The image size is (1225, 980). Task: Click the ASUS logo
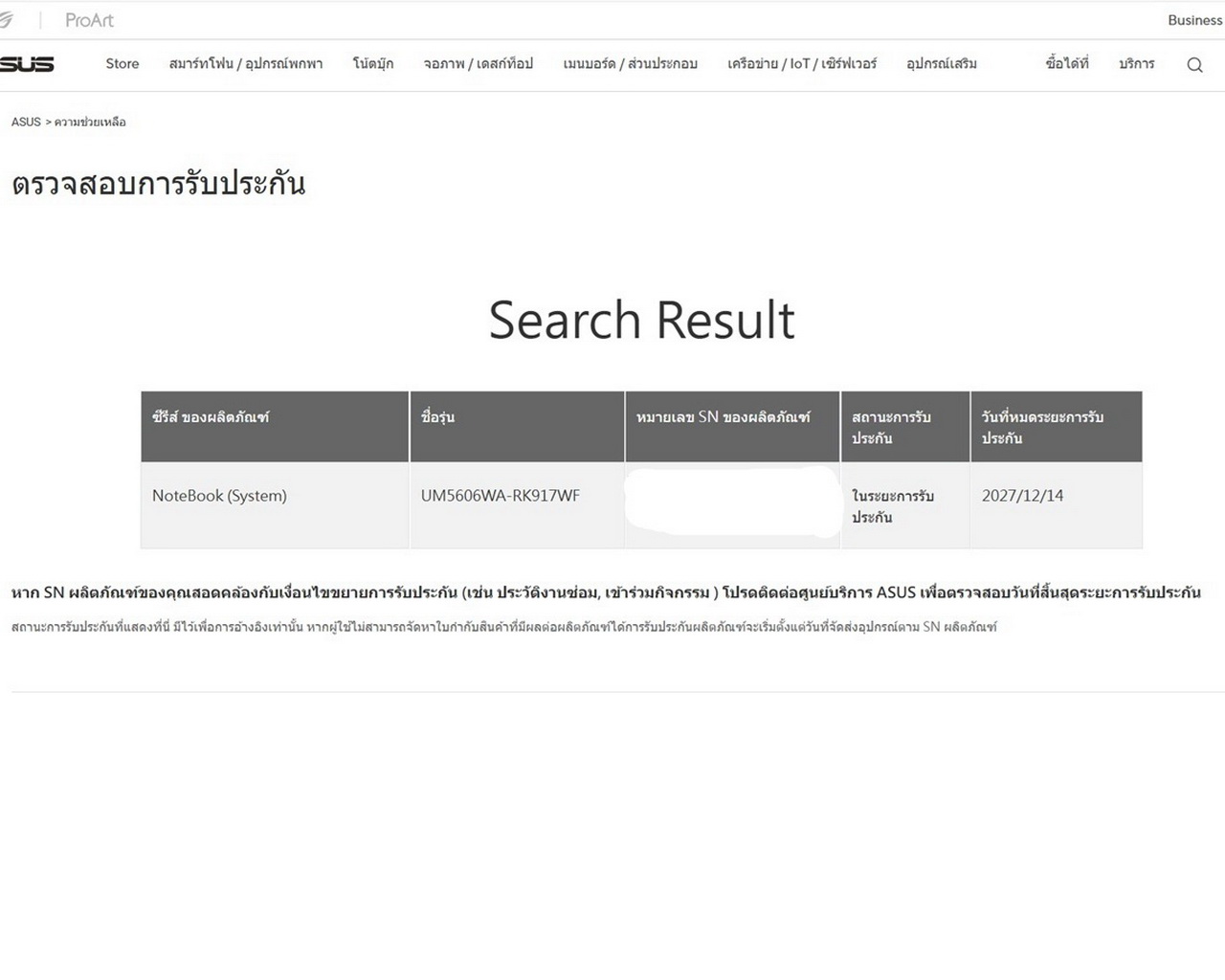click(27, 64)
